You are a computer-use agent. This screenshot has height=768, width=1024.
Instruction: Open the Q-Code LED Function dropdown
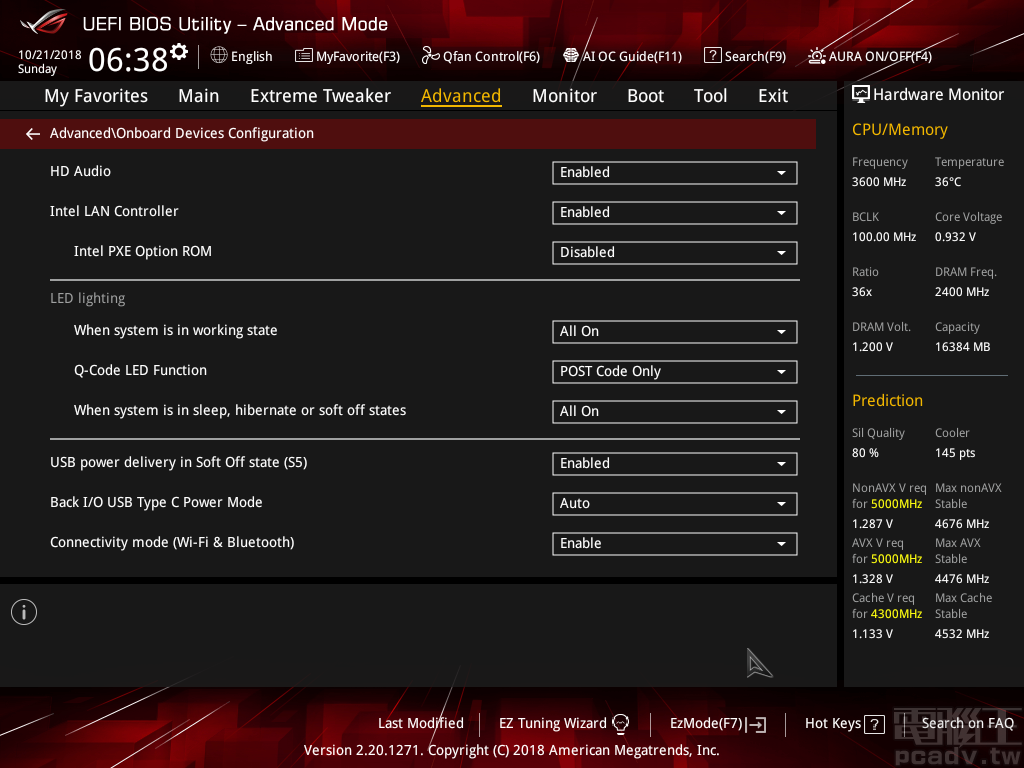coord(675,372)
